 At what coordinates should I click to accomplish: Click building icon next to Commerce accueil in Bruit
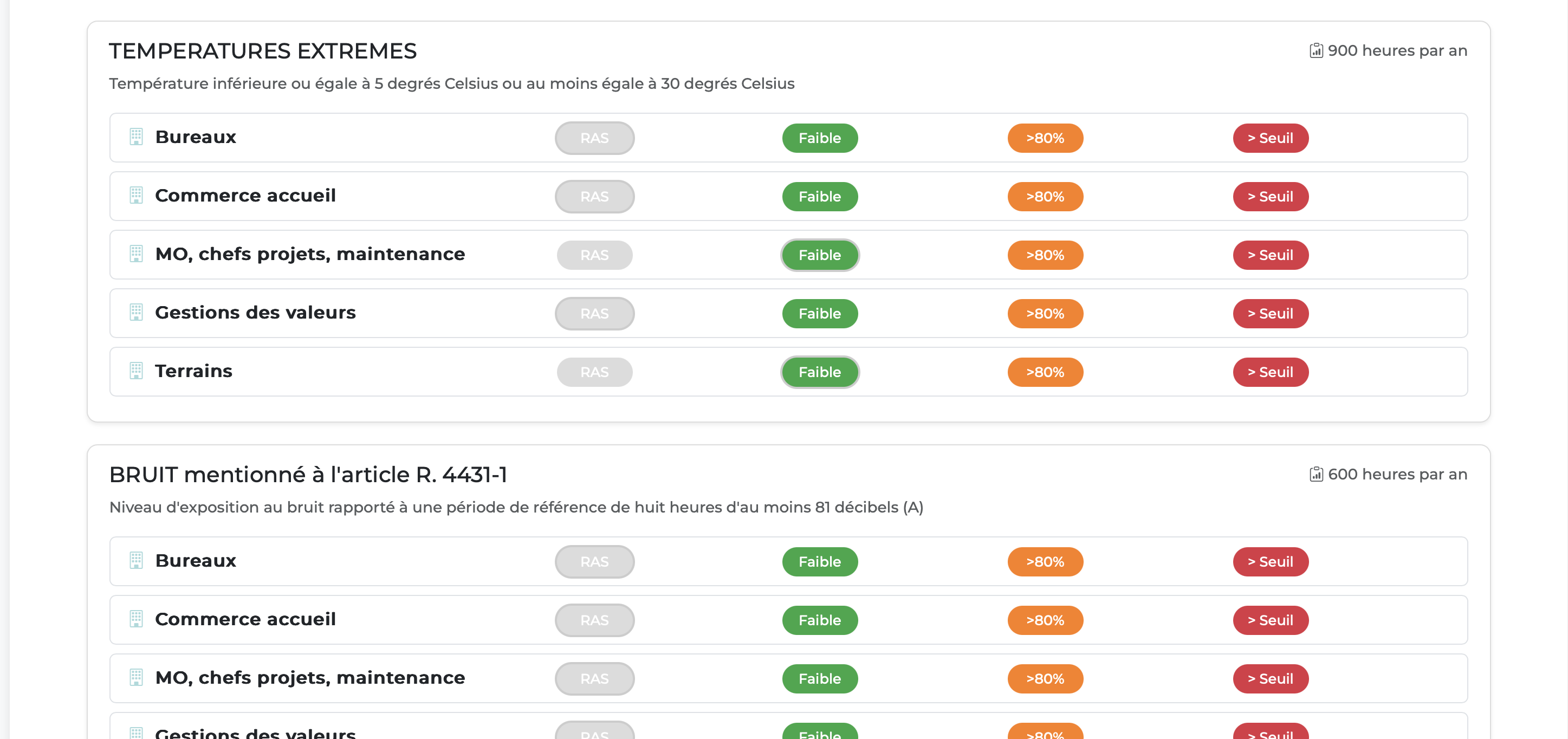137,619
